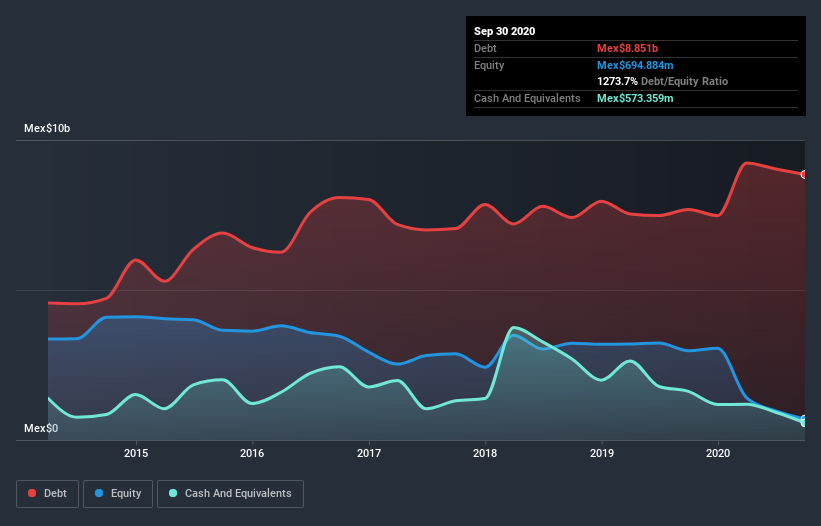Click the 2020 x-axis label
821x526 pixels.
coord(718,453)
